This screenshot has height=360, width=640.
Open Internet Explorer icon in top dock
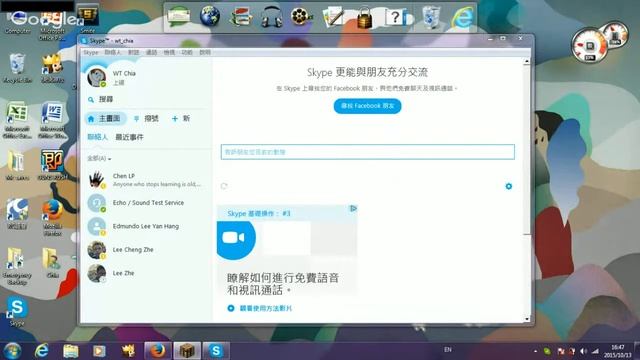pos(462,17)
